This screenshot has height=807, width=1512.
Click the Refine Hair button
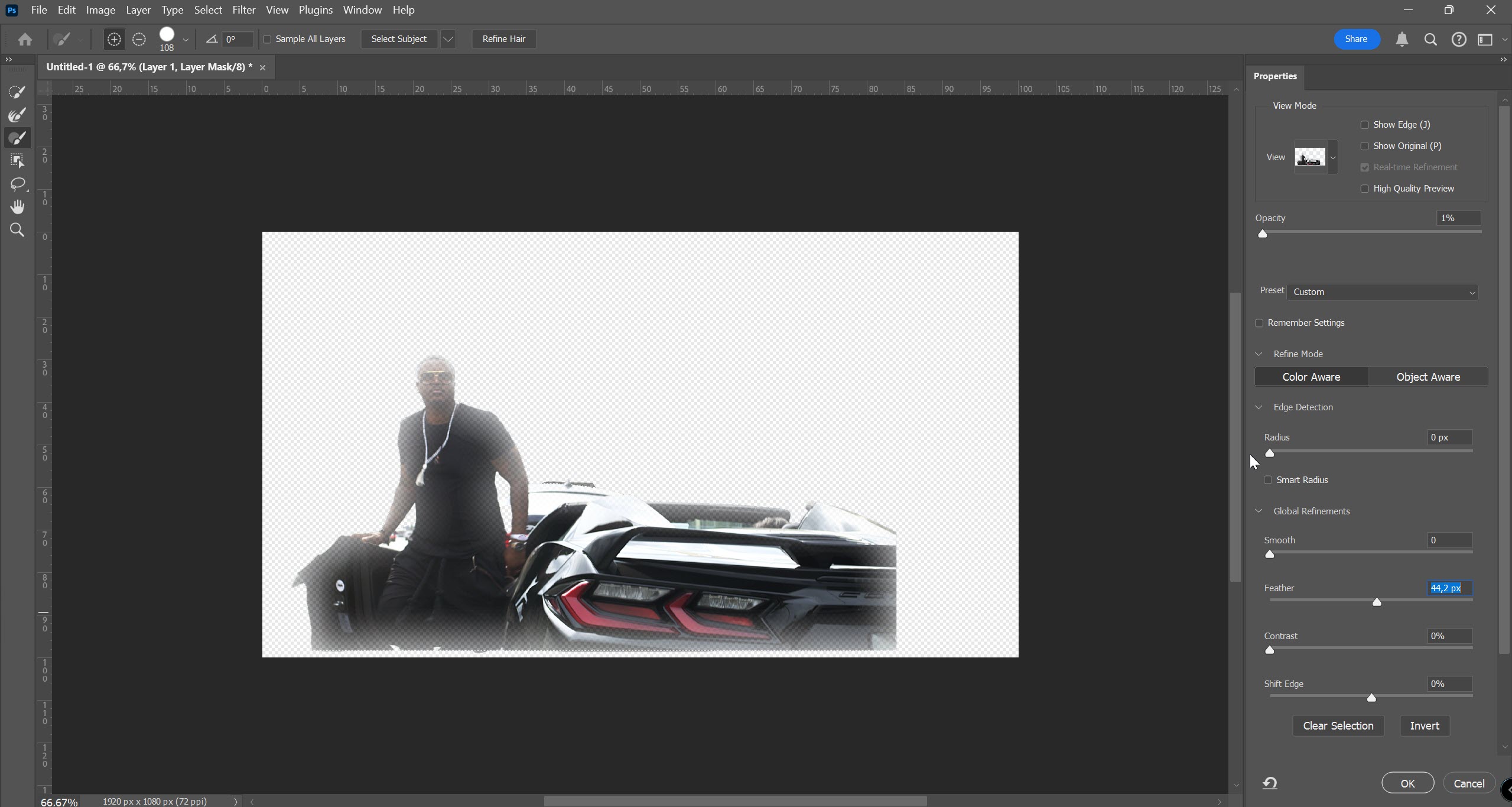(503, 39)
